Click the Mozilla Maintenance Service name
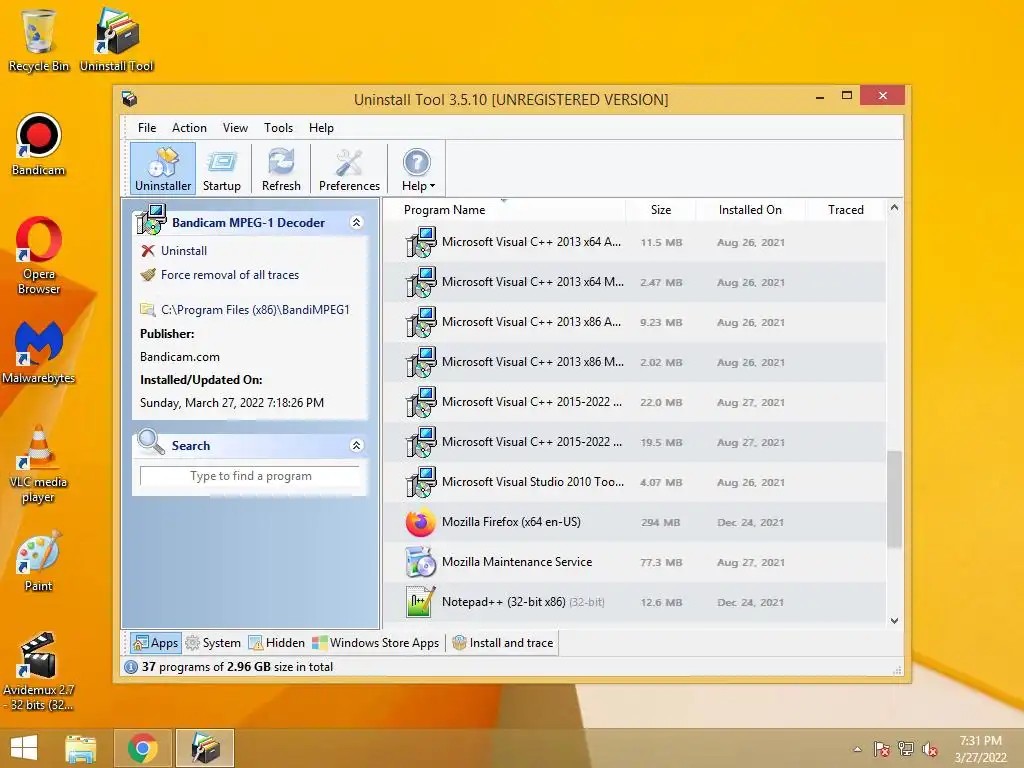1024x768 pixels. click(x=517, y=562)
